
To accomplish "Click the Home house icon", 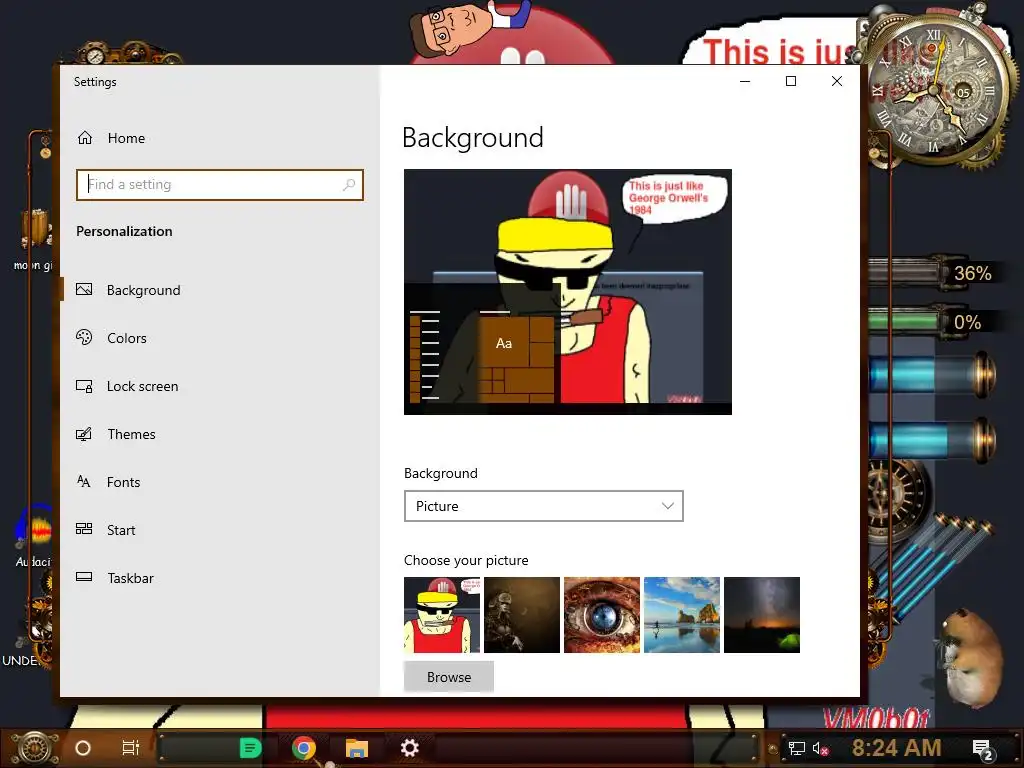I will click(x=85, y=138).
